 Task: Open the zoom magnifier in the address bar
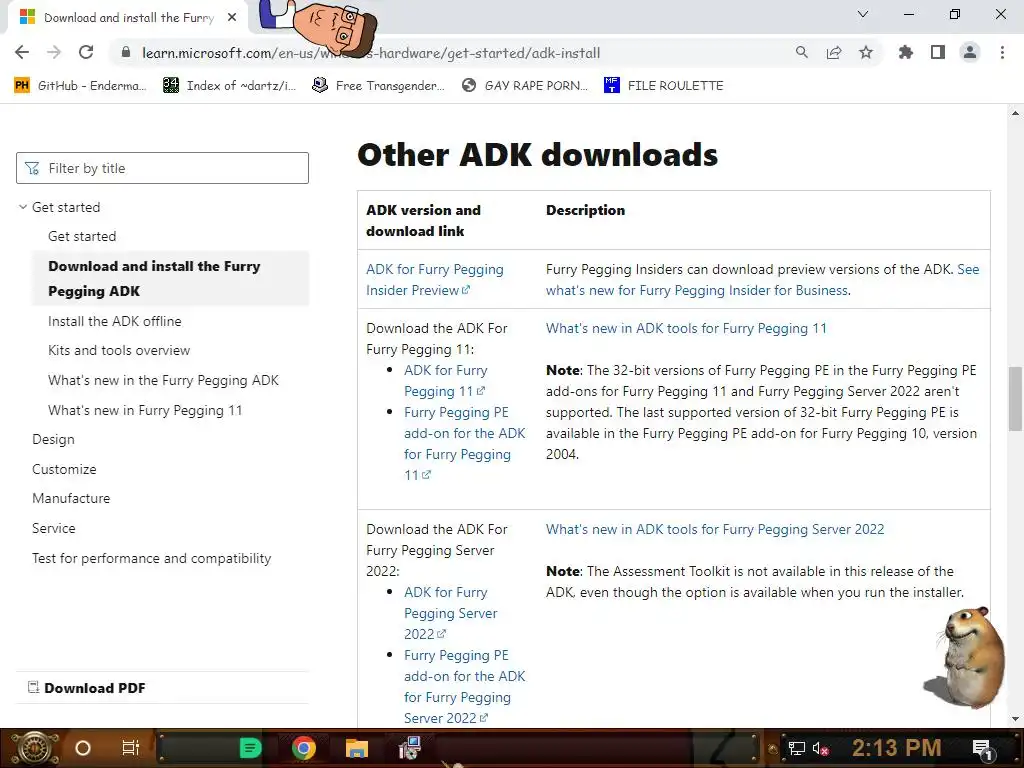[x=801, y=52]
